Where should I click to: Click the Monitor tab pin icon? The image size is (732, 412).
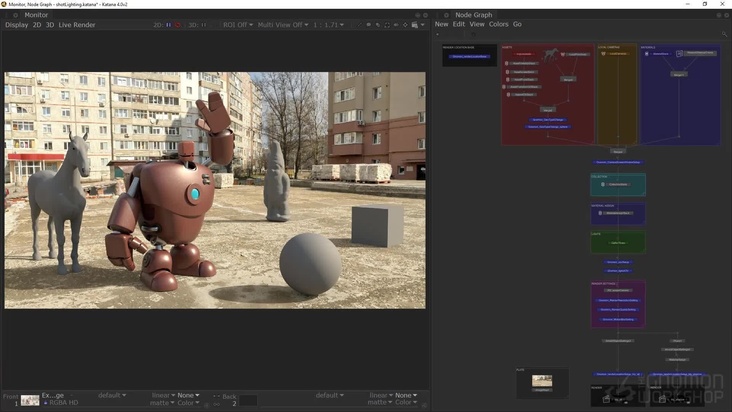point(15,15)
